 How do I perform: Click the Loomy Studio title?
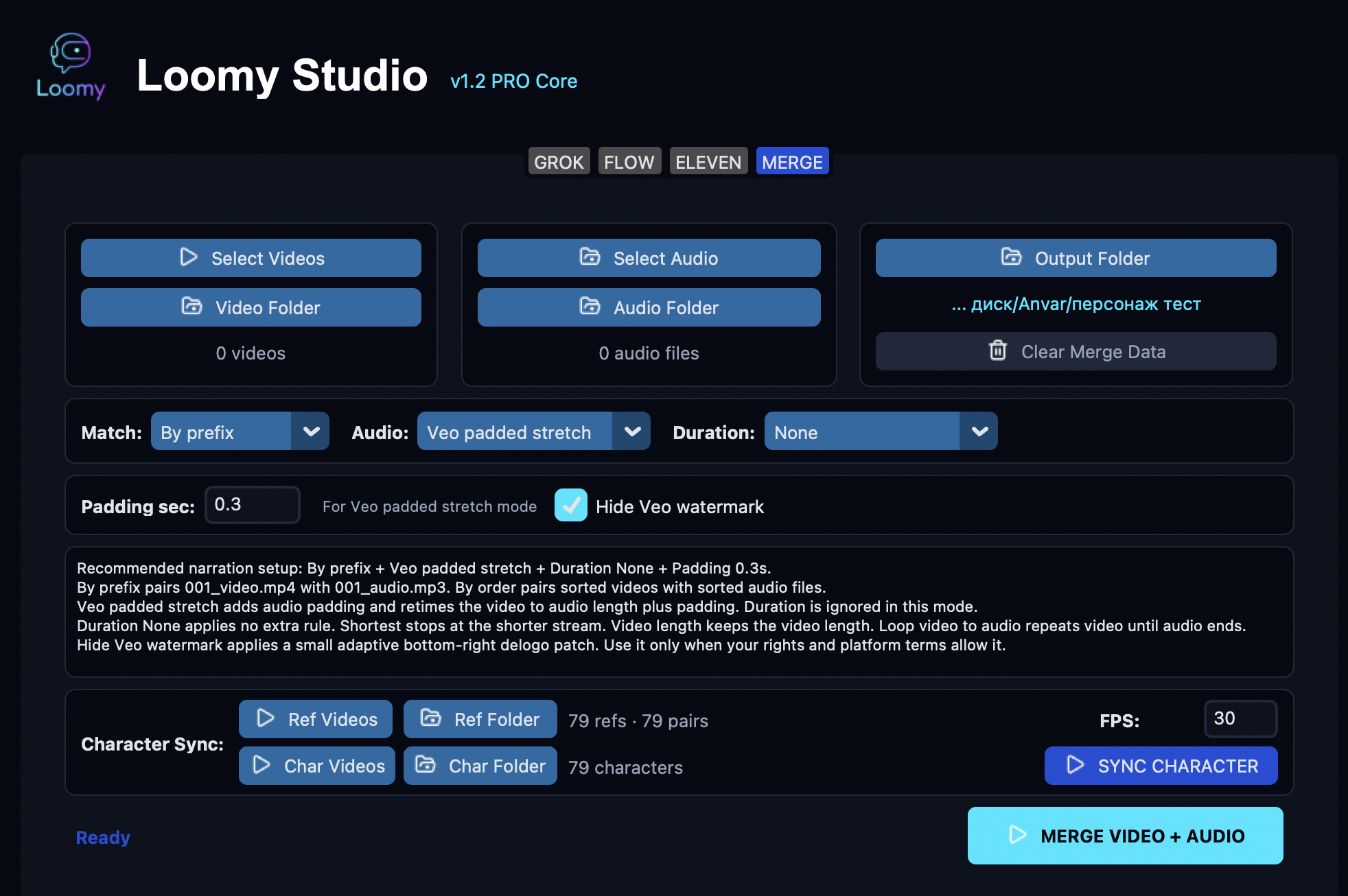[282, 75]
